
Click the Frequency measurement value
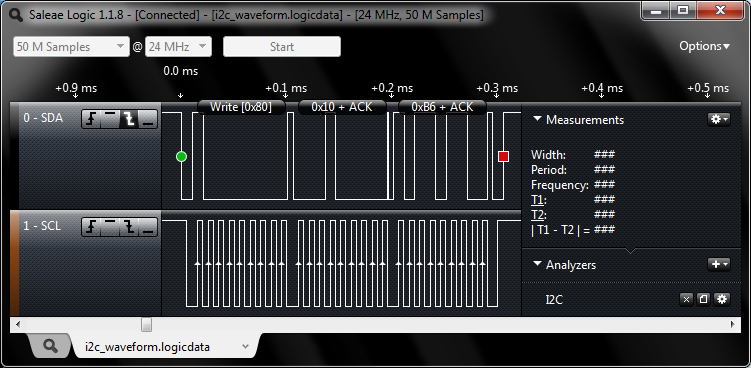click(604, 184)
